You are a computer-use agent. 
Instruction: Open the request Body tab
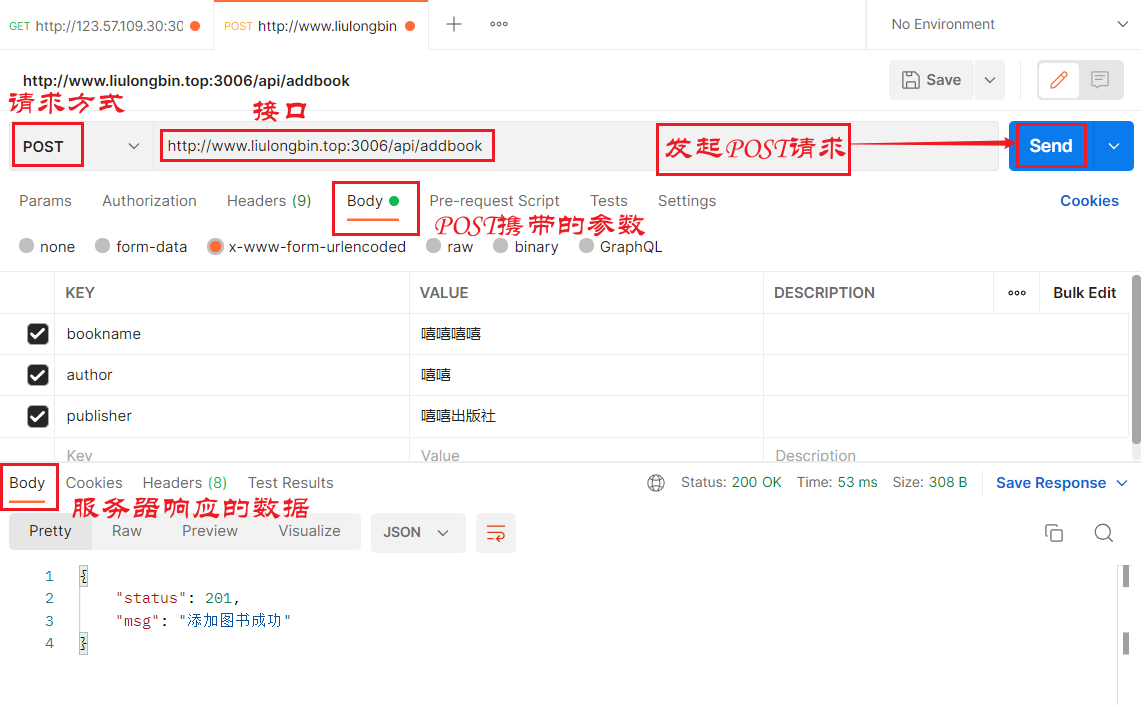click(373, 201)
